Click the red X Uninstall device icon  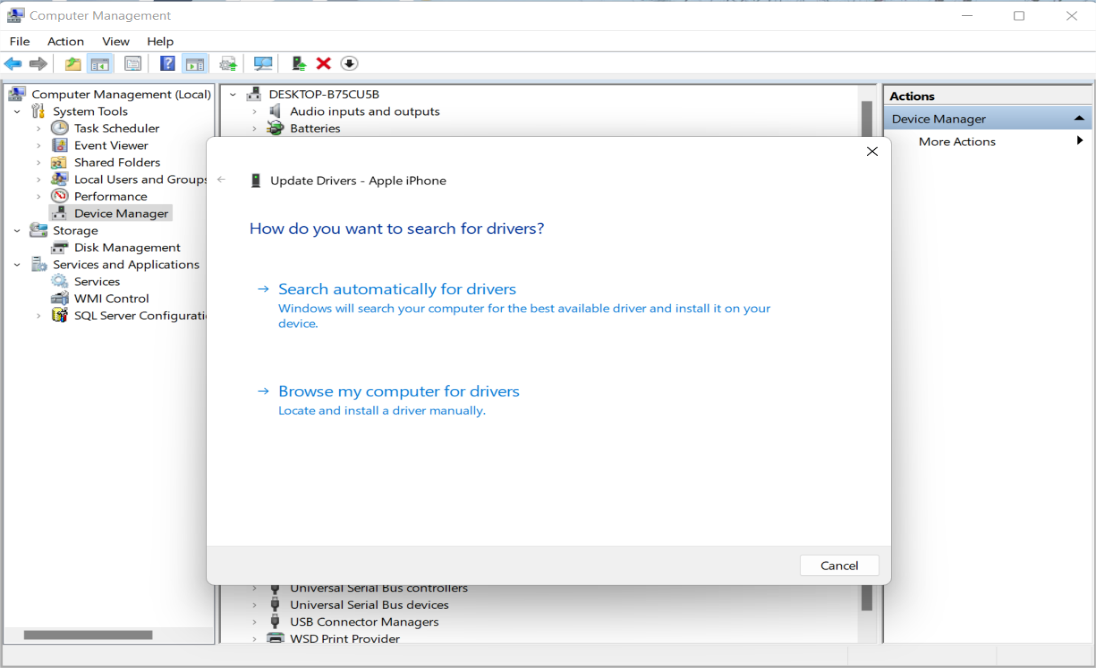pyautogui.click(x=323, y=64)
